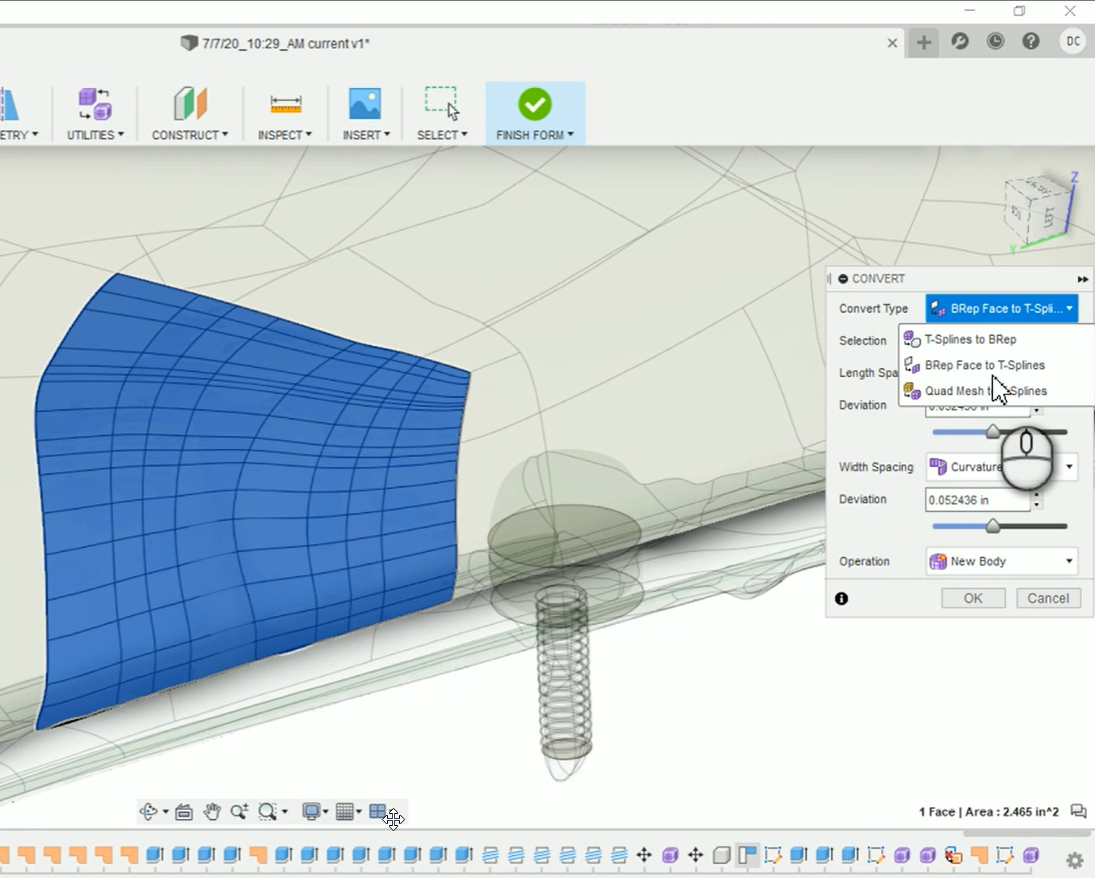Screen dimensions: 1095x878
Task: Select the Pan hand tool
Action: pos(212,812)
